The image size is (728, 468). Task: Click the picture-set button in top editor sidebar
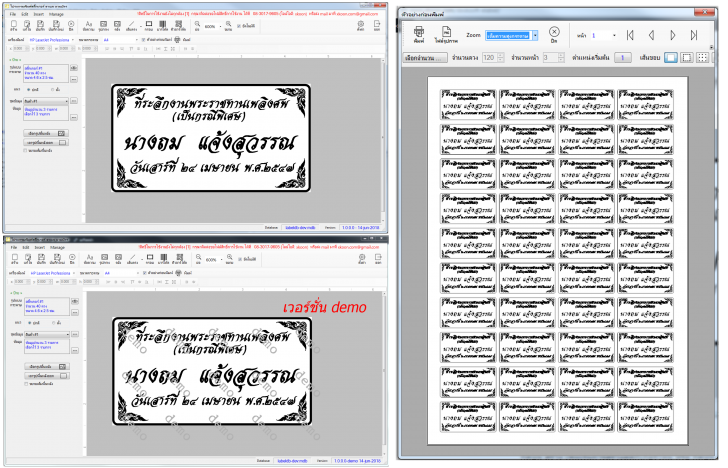[x=46, y=133]
